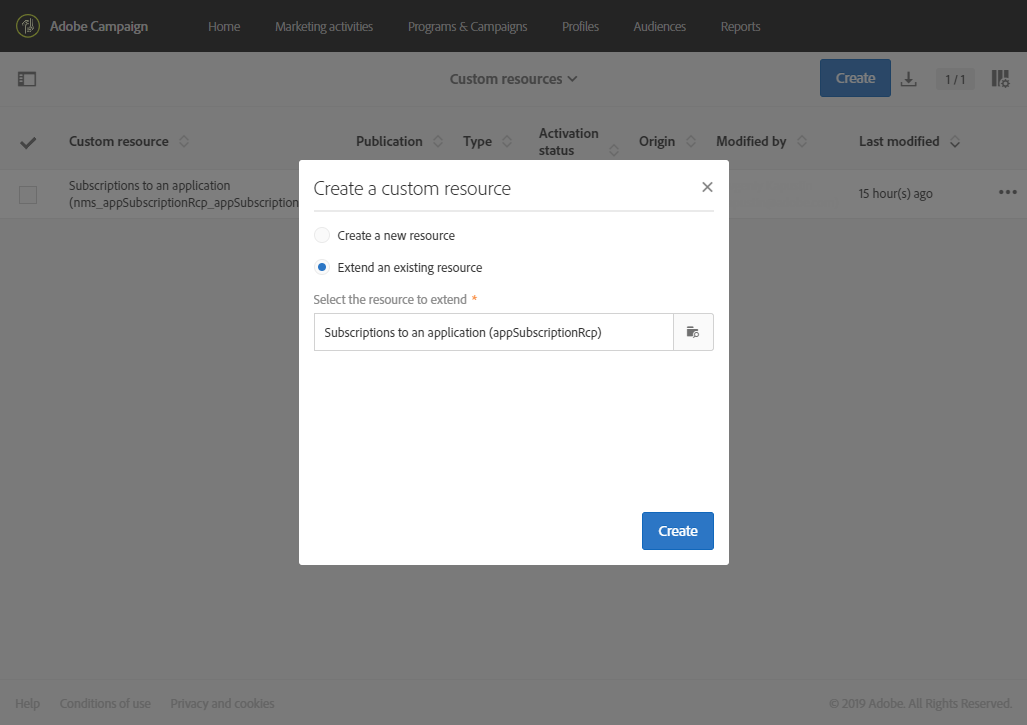Screen dimensions: 1027x725
Task: Tick the checkbox for Subscriptions to an application row
Action: tap(28, 195)
